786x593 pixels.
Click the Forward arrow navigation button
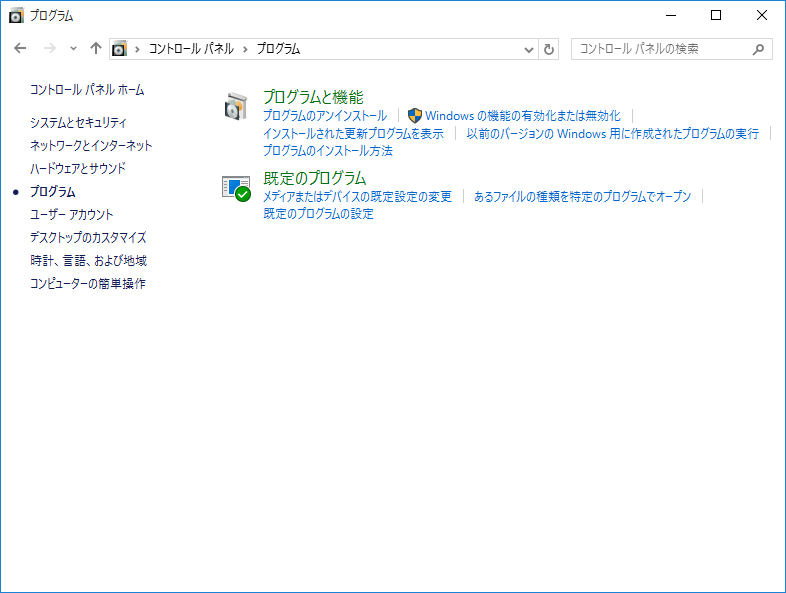(x=50, y=49)
